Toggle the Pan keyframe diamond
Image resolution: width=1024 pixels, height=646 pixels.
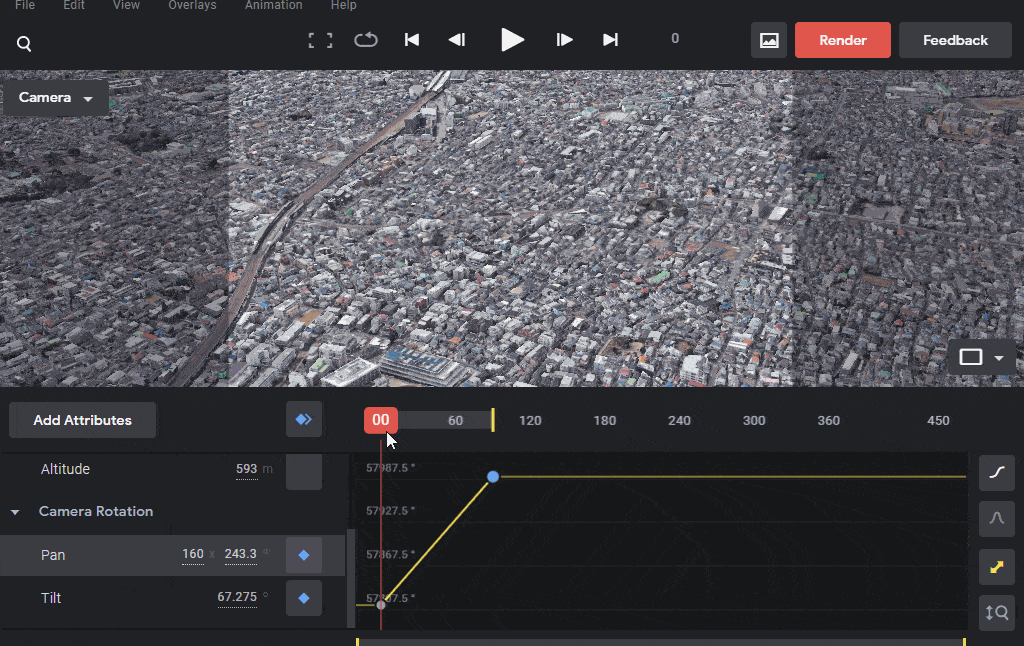(304, 555)
